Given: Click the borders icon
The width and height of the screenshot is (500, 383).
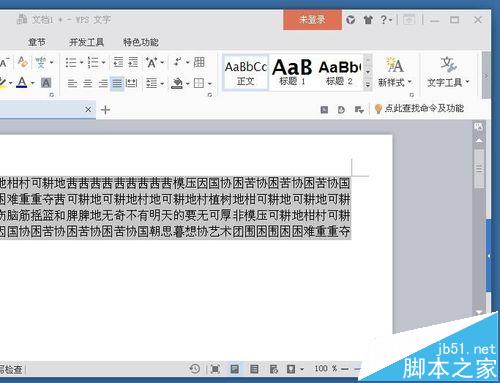Looking at the screenshot, I should pos(199,83).
